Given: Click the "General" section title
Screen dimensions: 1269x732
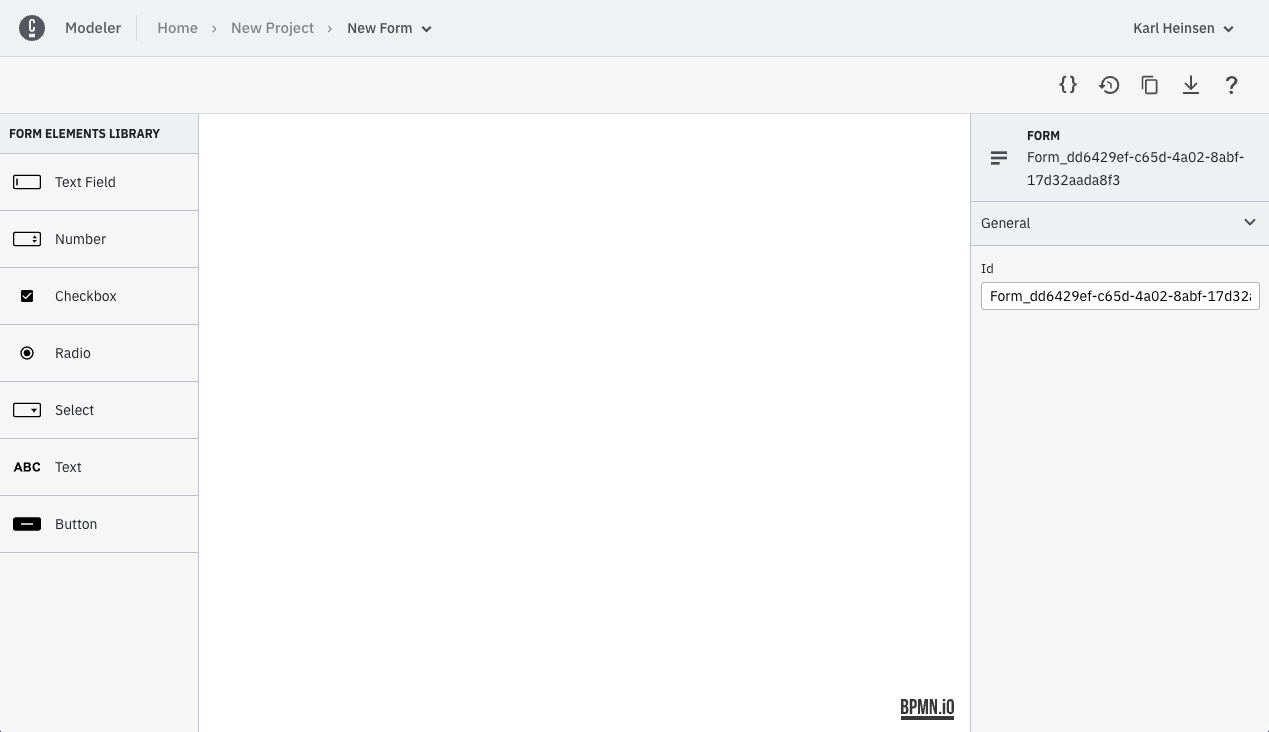Looking at the screenshot, I should [x=1005, y=223].
